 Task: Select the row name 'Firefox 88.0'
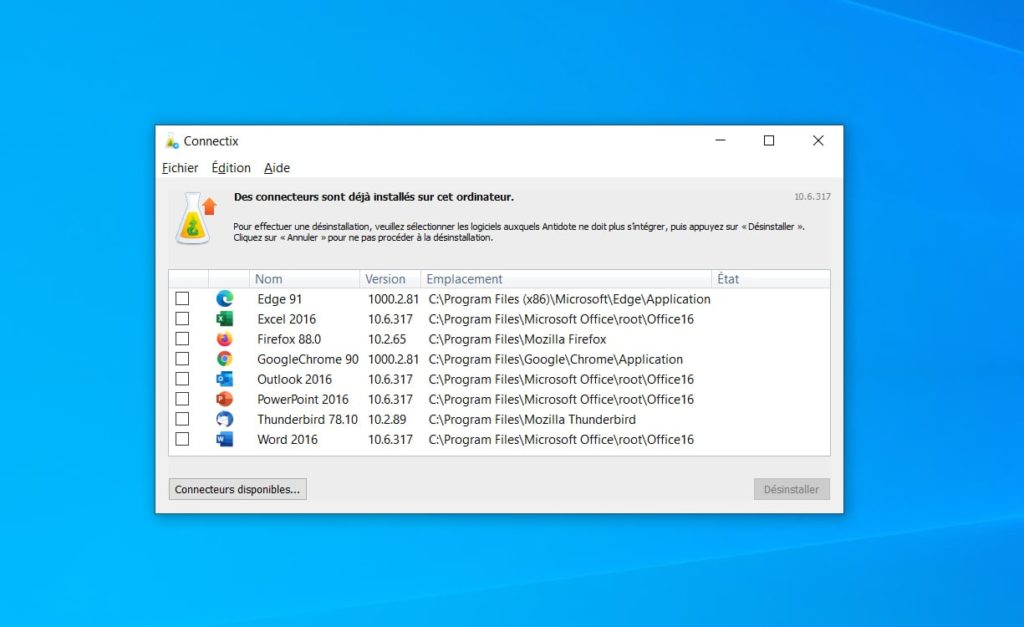pyautogui.click(x=289, y=340)
